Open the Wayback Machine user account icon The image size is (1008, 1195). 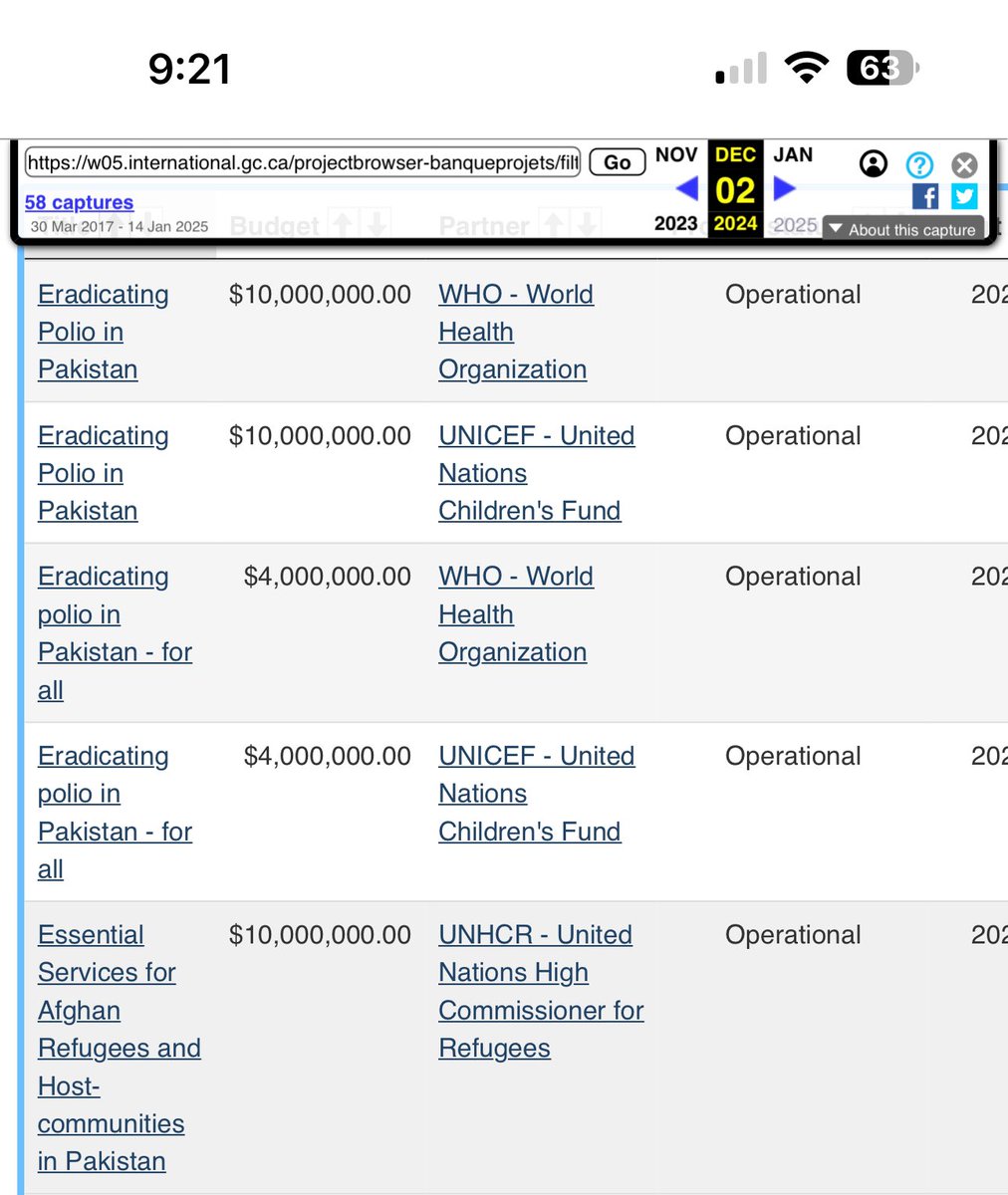coord(873,163)
